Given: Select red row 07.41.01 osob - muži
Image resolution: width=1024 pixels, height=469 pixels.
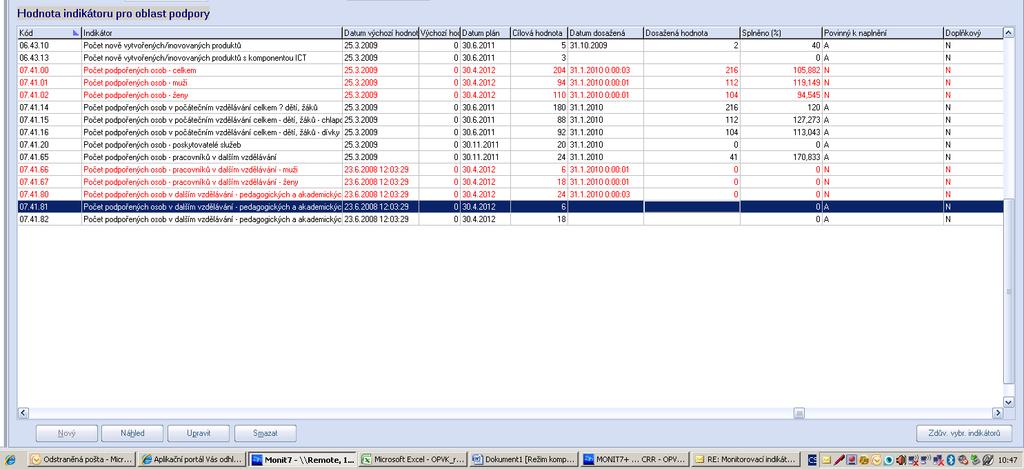Looking at the screenshot, I should pyautogui.click(x=510, y=82).
